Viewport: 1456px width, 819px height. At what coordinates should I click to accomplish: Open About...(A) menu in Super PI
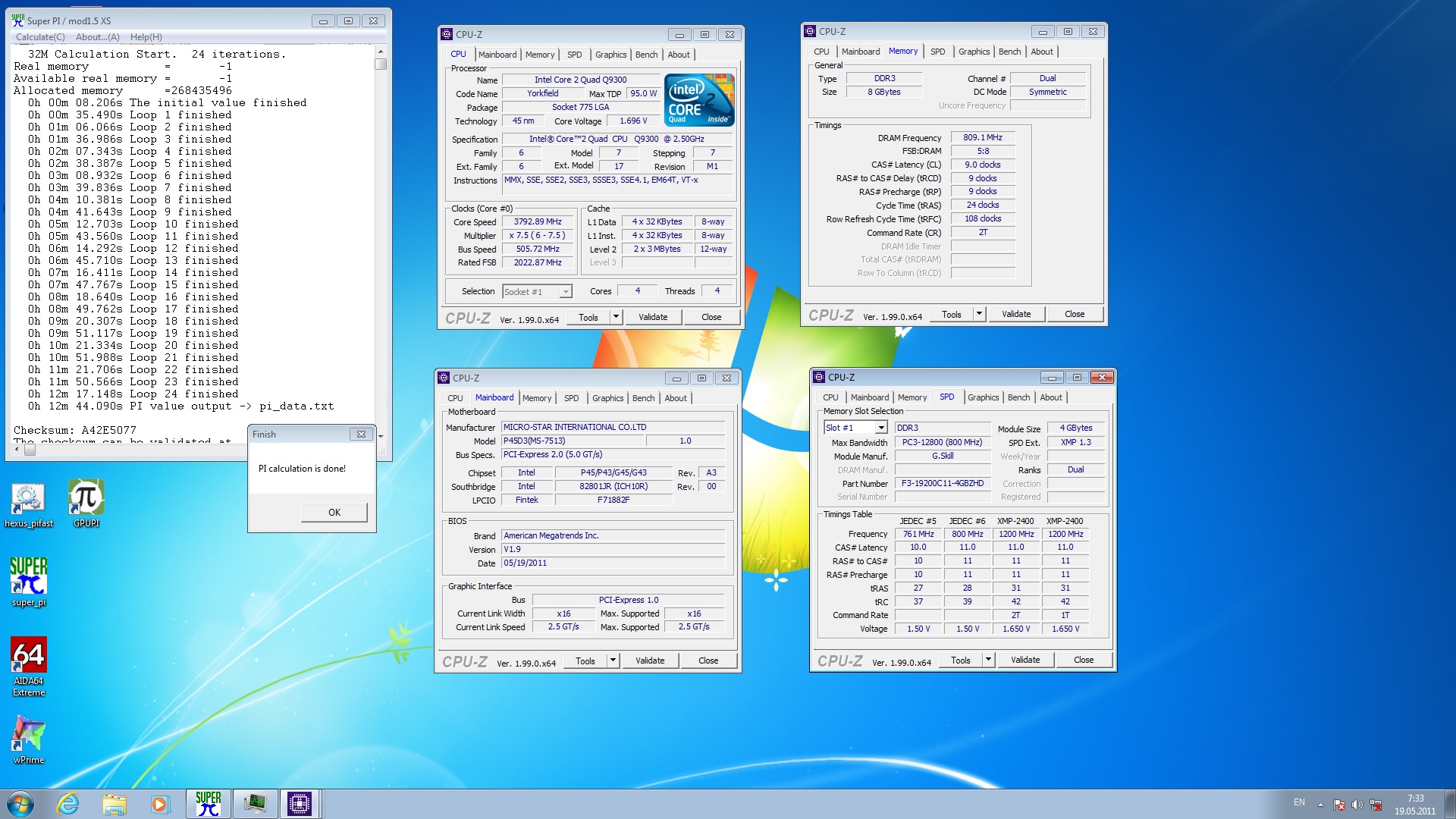[97, 37]
